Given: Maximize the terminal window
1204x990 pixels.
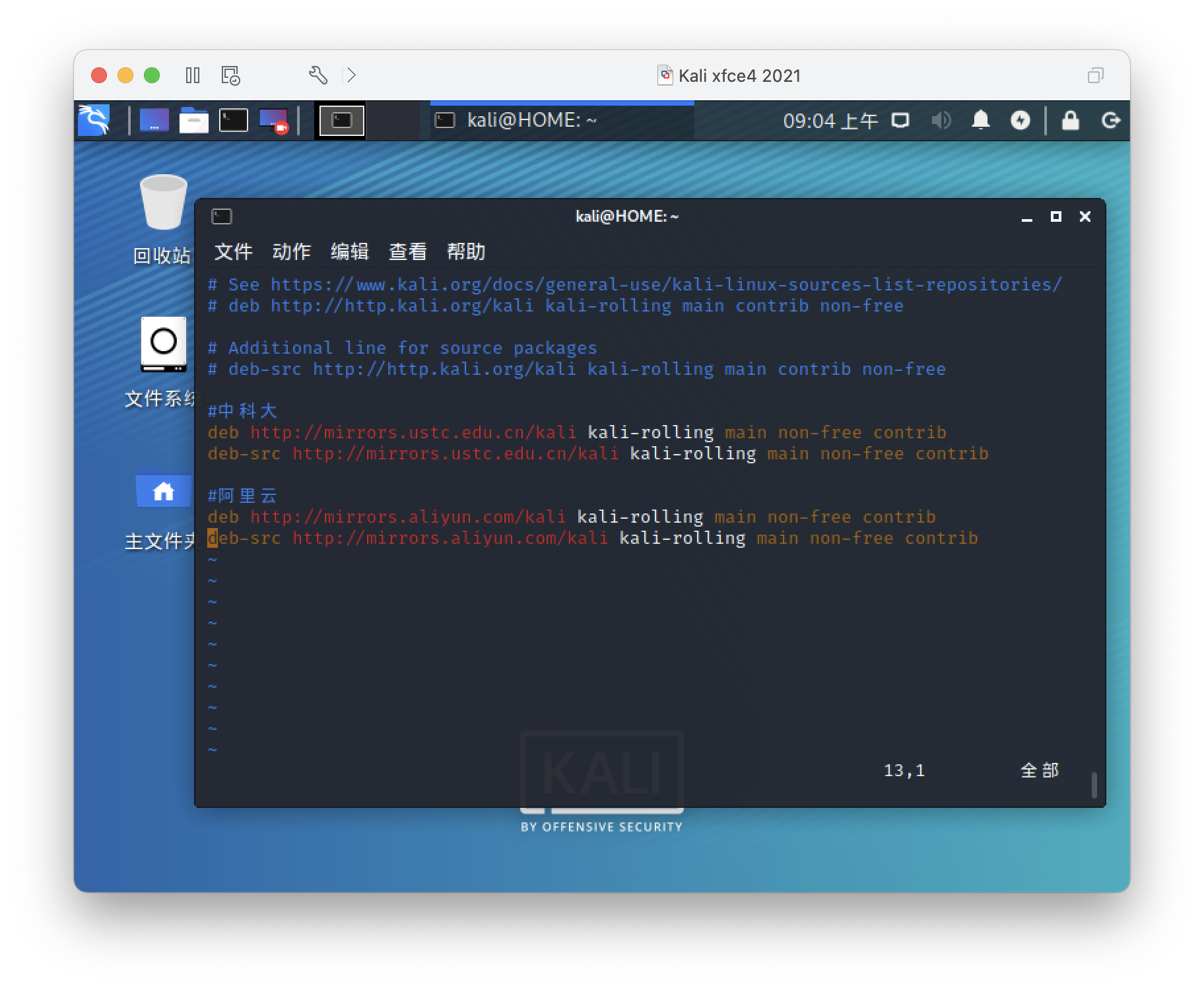Looking at the screenshot, I should (x=1056, y=216).
